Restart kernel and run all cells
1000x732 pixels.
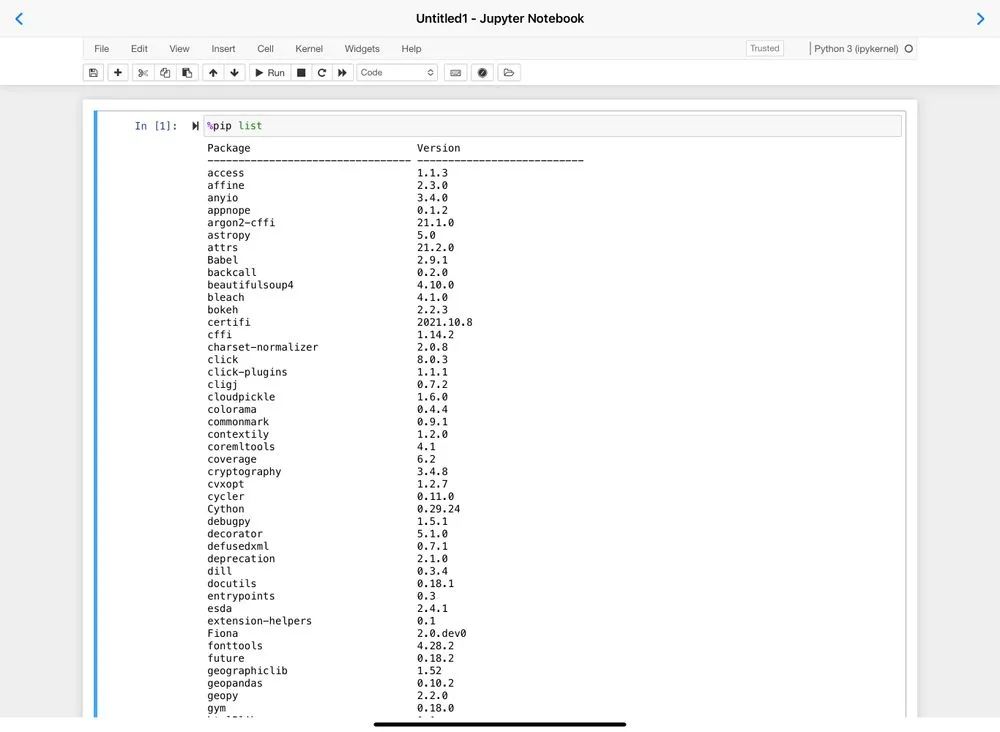(343, 73)
